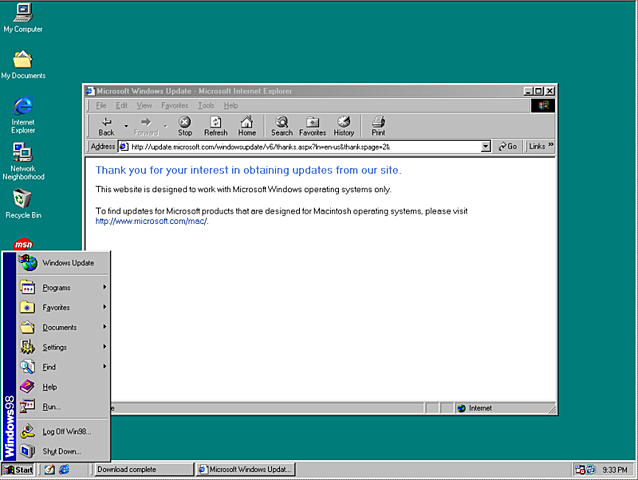
Task: Choose Help in the Start menu
Action: coord(63,387)
